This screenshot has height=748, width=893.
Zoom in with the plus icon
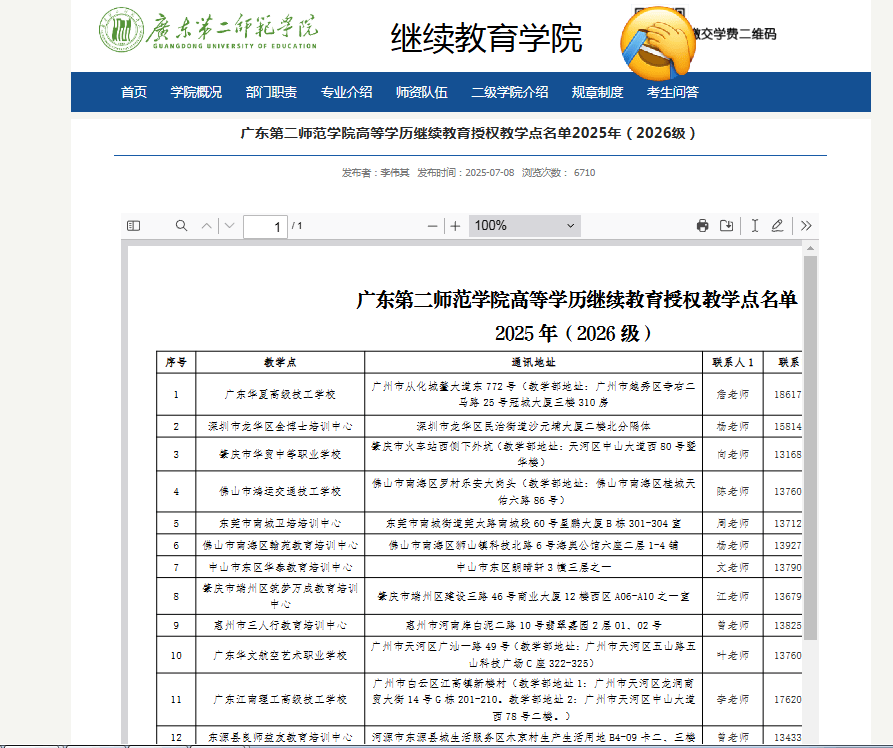tap(455, 226)
